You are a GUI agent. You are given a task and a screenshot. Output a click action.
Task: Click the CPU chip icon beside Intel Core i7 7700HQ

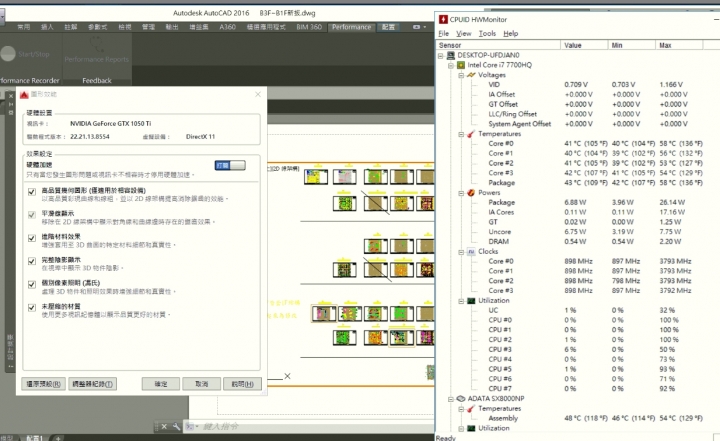coord(461,65)
